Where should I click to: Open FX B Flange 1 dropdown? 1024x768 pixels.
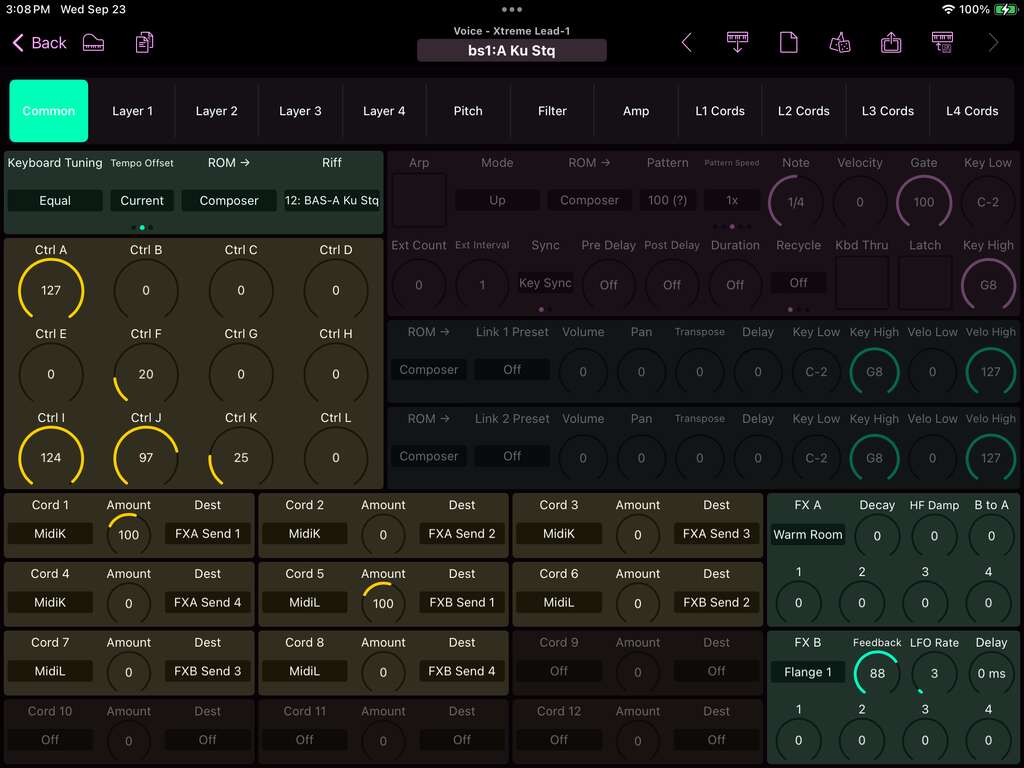pos(808,672)
